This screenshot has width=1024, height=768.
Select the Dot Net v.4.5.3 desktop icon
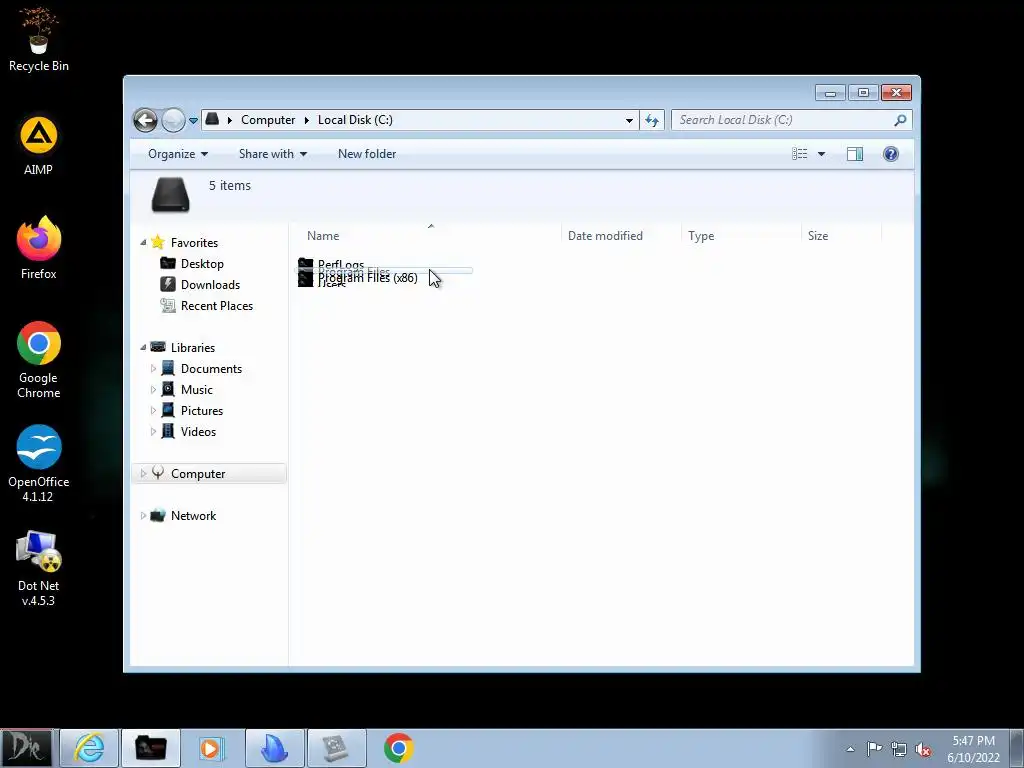pyautogui.click(x=39, y=568)
